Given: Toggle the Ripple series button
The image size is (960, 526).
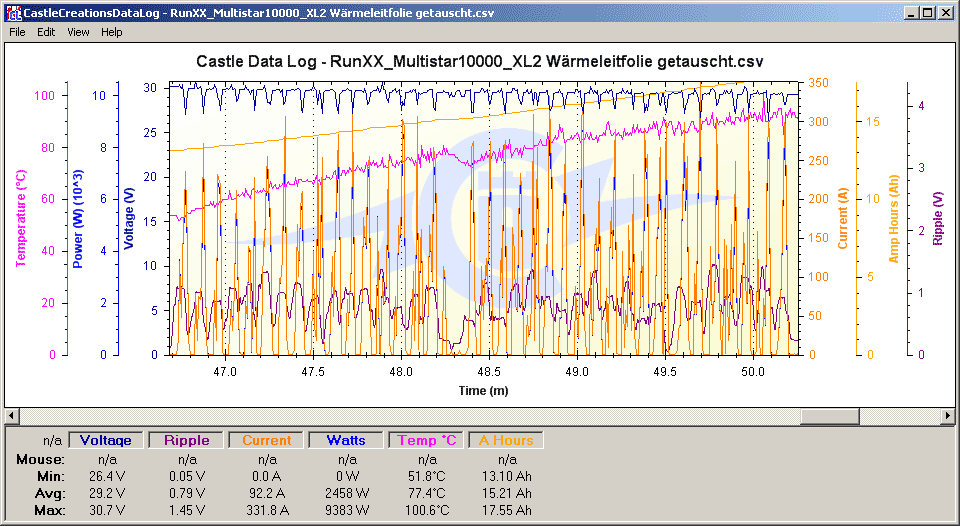Looking at the screenshot, I should [x=187, y=440].
